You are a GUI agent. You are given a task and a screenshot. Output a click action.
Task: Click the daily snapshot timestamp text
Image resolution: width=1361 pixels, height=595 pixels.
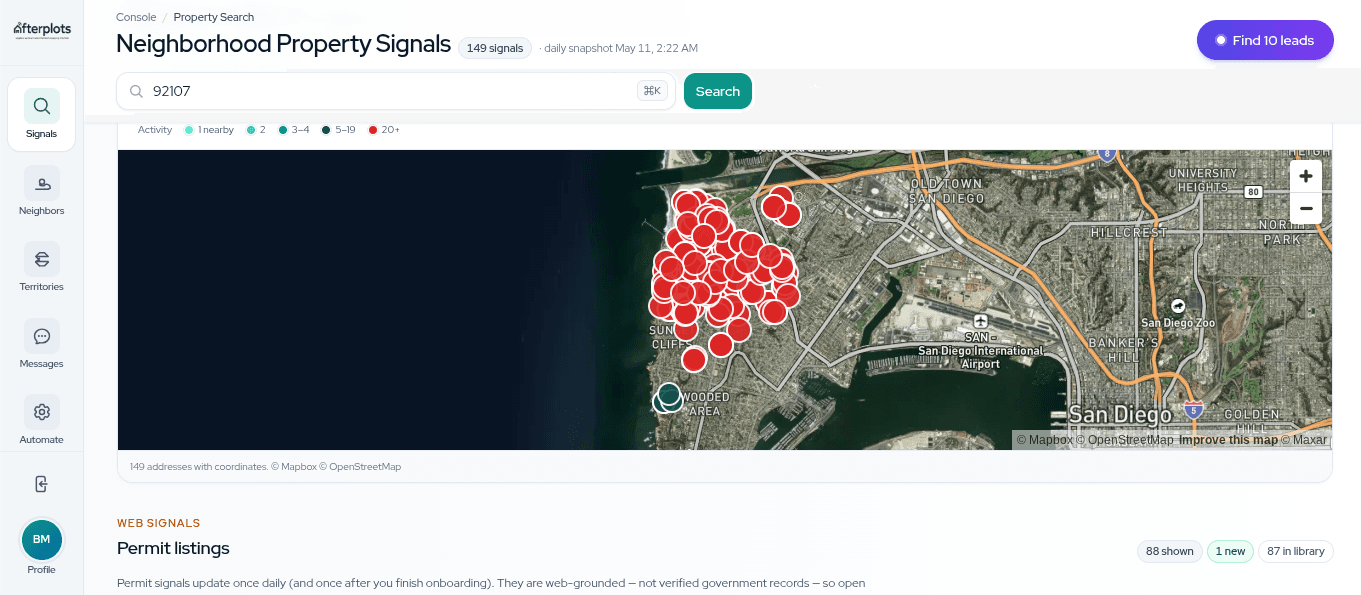(621, 48)
